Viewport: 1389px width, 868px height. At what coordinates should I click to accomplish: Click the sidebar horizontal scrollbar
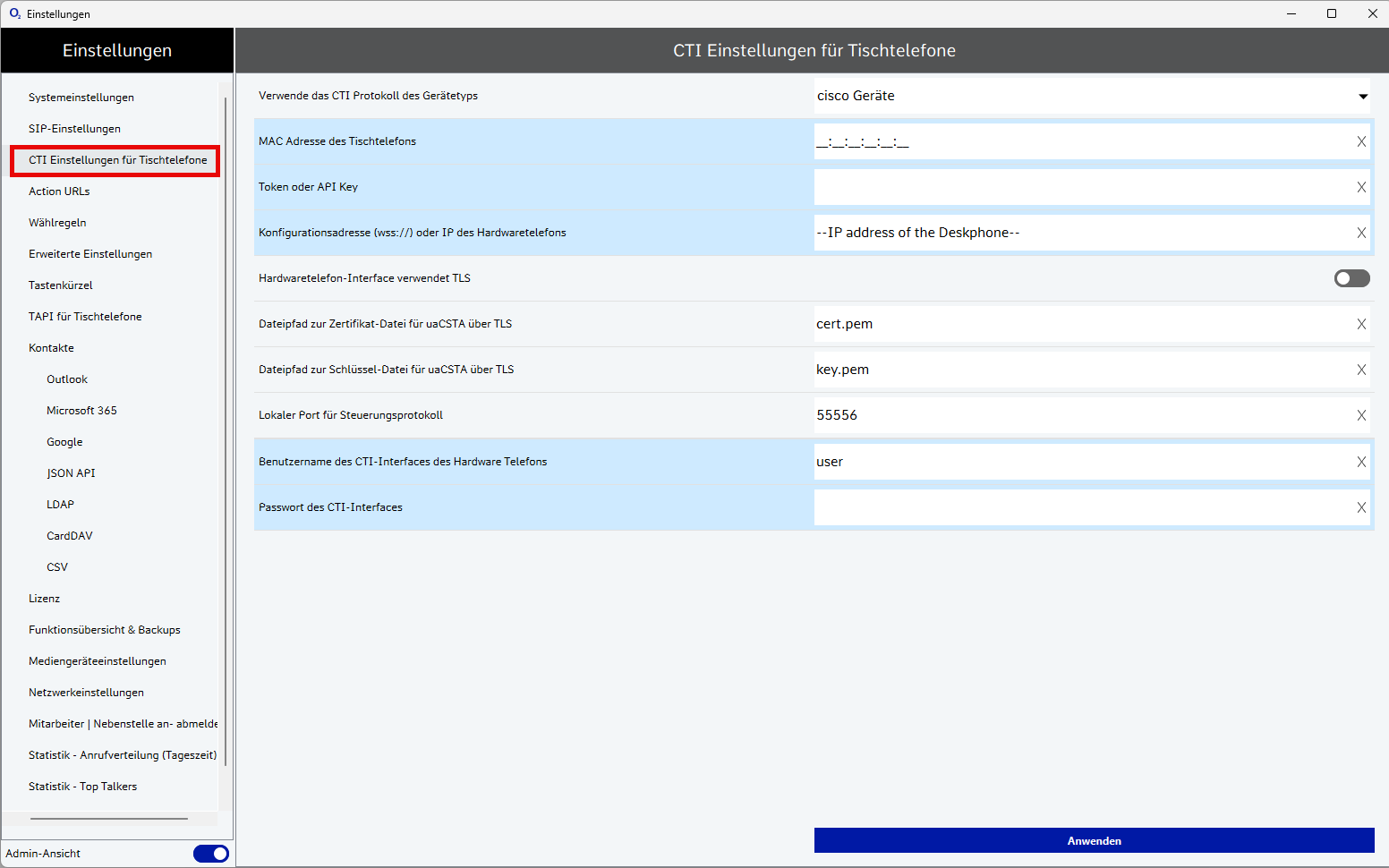109,819
